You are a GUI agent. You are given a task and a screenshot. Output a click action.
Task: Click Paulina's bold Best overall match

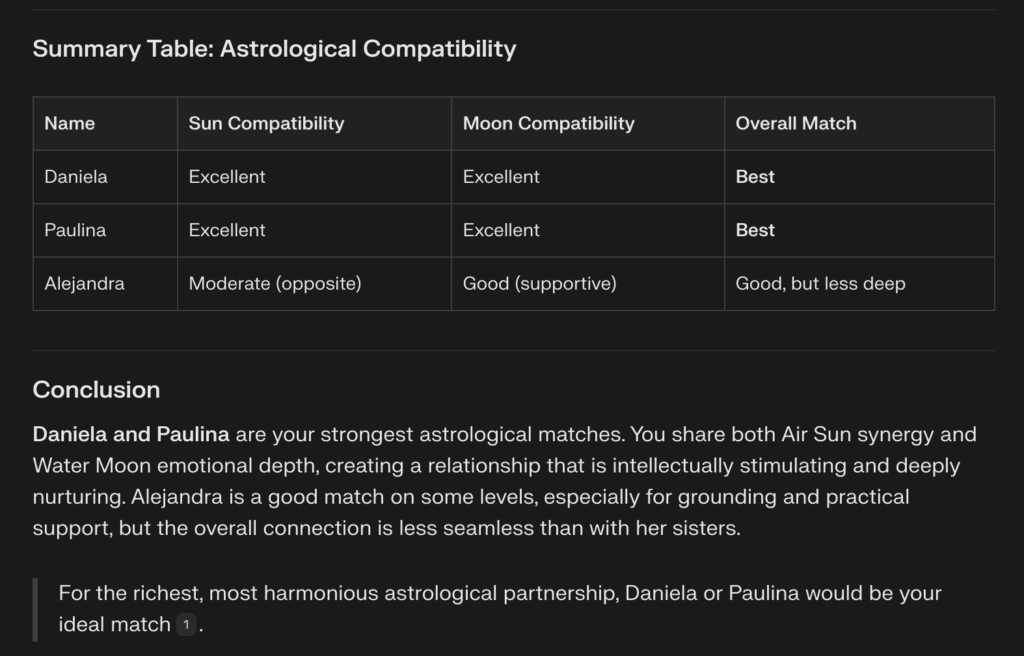point(755,231)
